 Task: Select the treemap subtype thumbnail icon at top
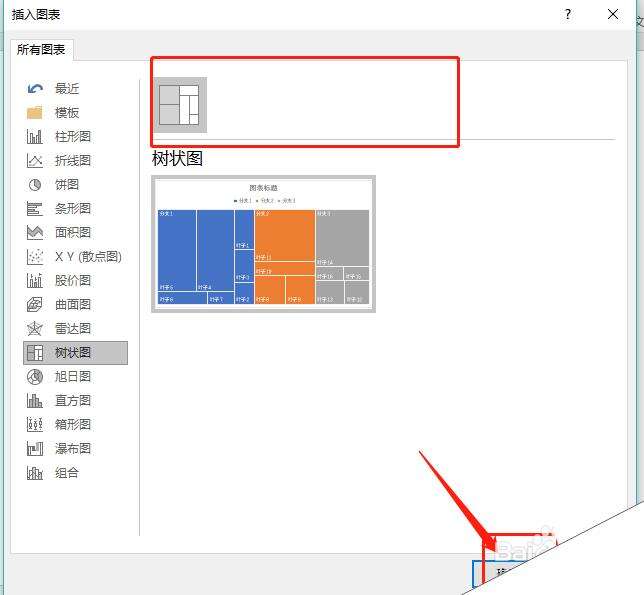[x=180, y=105]
